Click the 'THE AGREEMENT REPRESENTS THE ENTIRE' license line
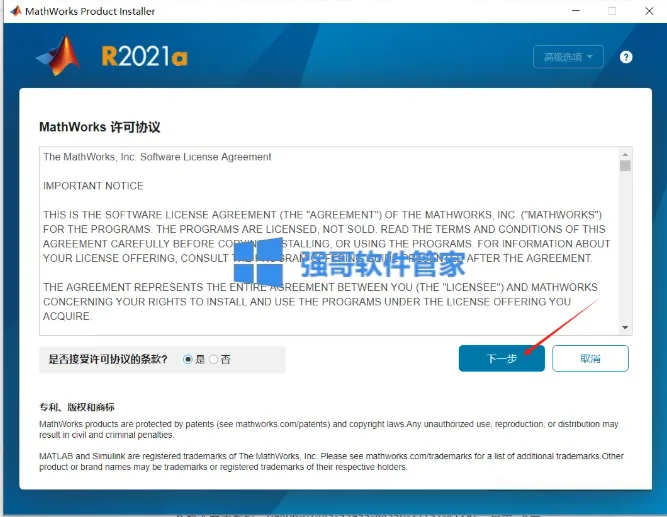667x517 pixels. tap(320, 287)
